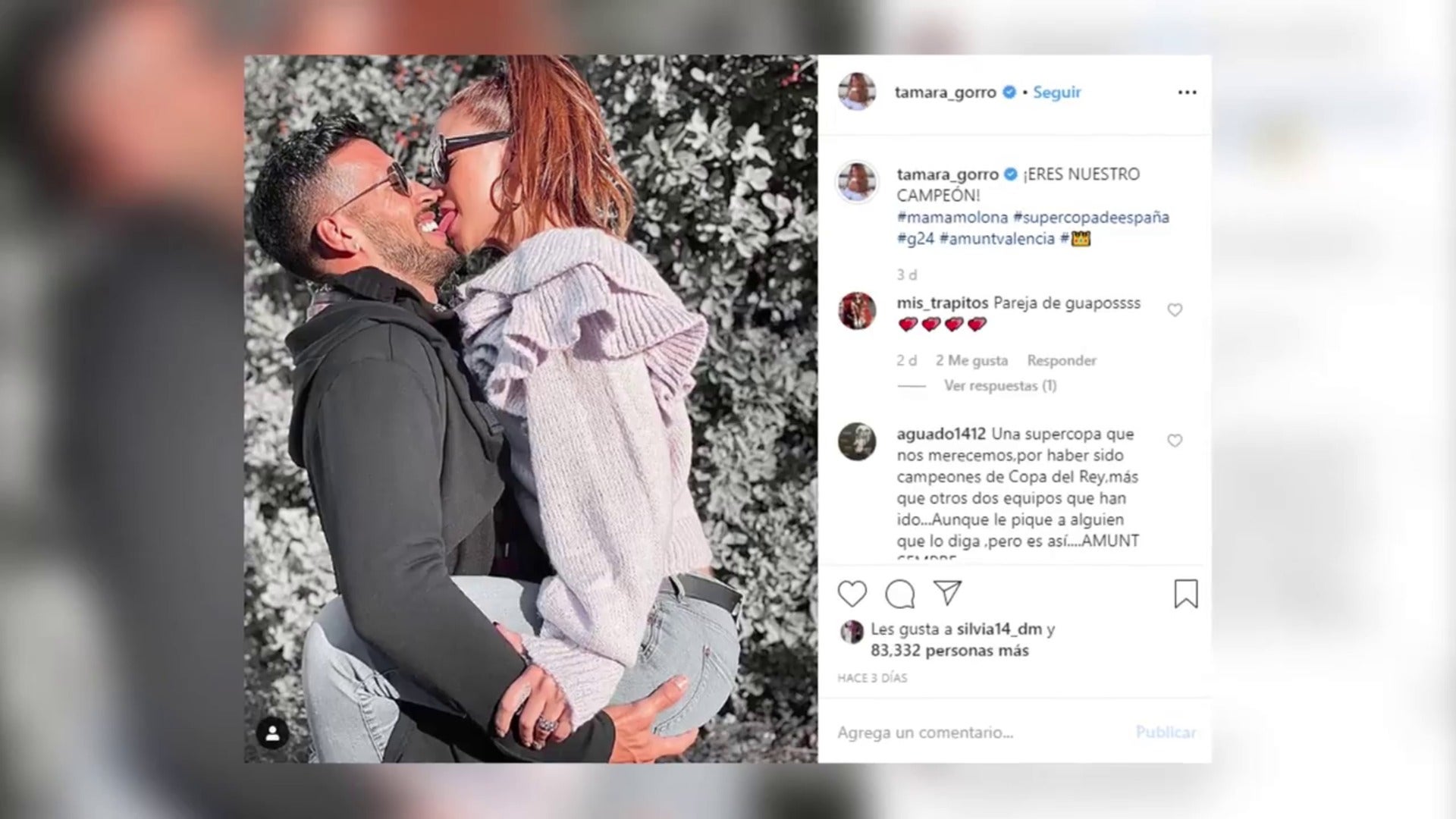The width and height of the screenshot is (1456, 819).
Task: Save the post with bookmark icon
Action: tap(1186, 594)
